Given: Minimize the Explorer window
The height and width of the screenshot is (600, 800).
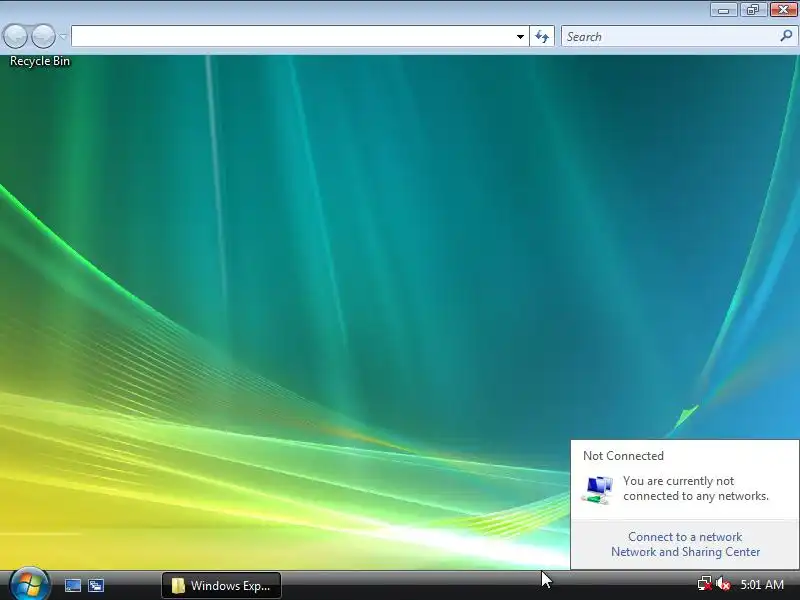Looking at the screenshot, I should click(723, 10).
